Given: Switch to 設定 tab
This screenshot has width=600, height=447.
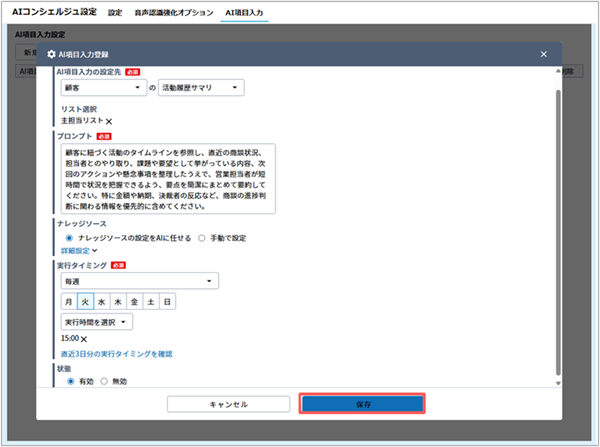Looking at the screenshot, I should pos(115,13).
